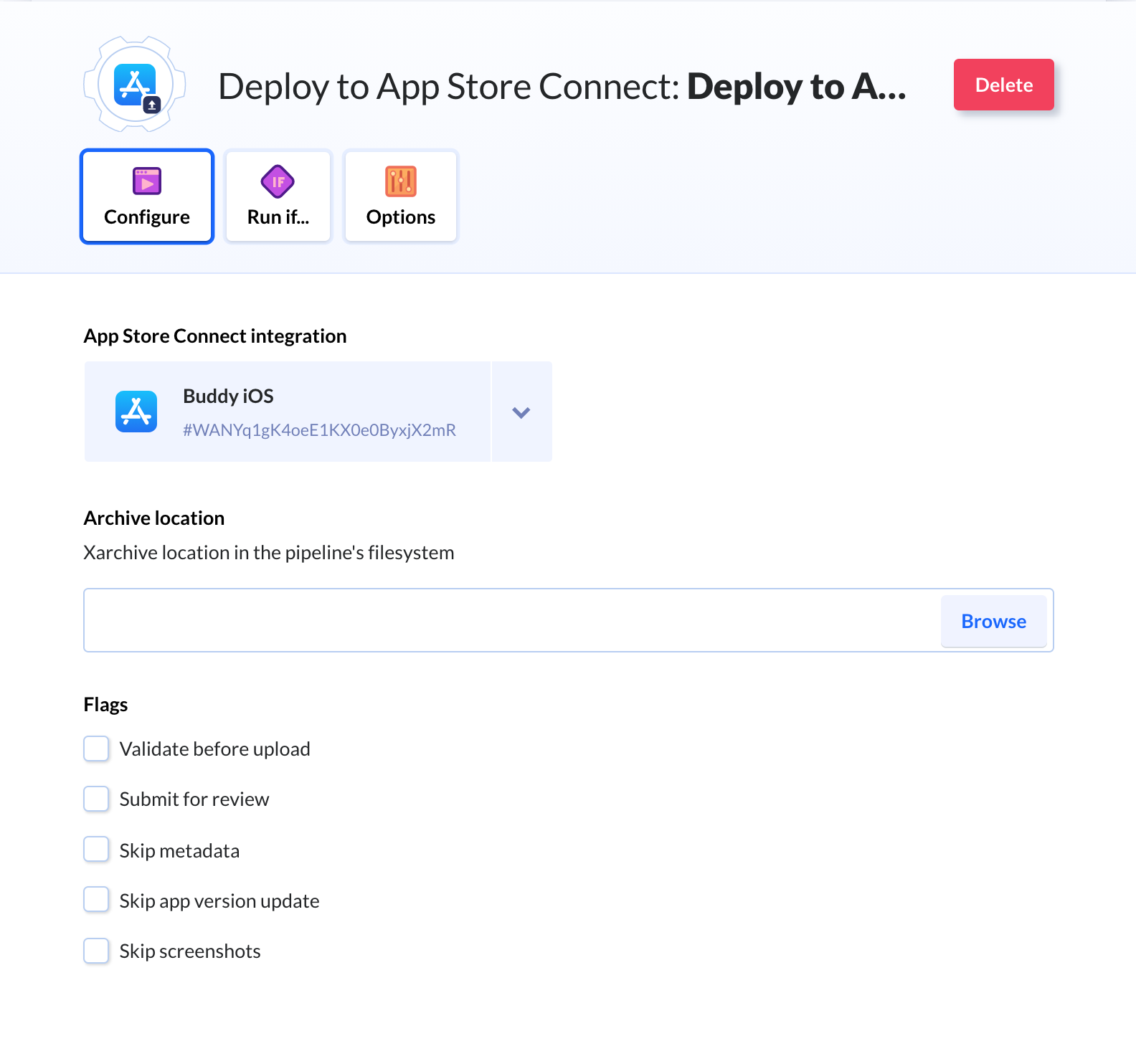Screen dimensions: 1136x1064
Task: Toggle the Skip metadata checkbox
Action: [96, 850]
